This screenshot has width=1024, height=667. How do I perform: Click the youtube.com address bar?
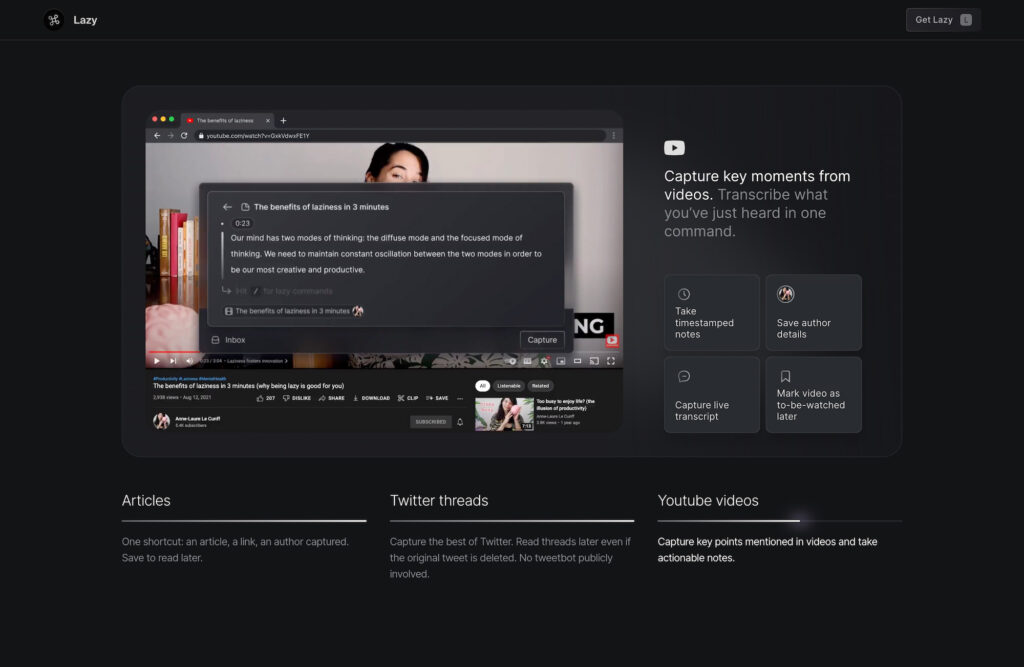(401, 136)
